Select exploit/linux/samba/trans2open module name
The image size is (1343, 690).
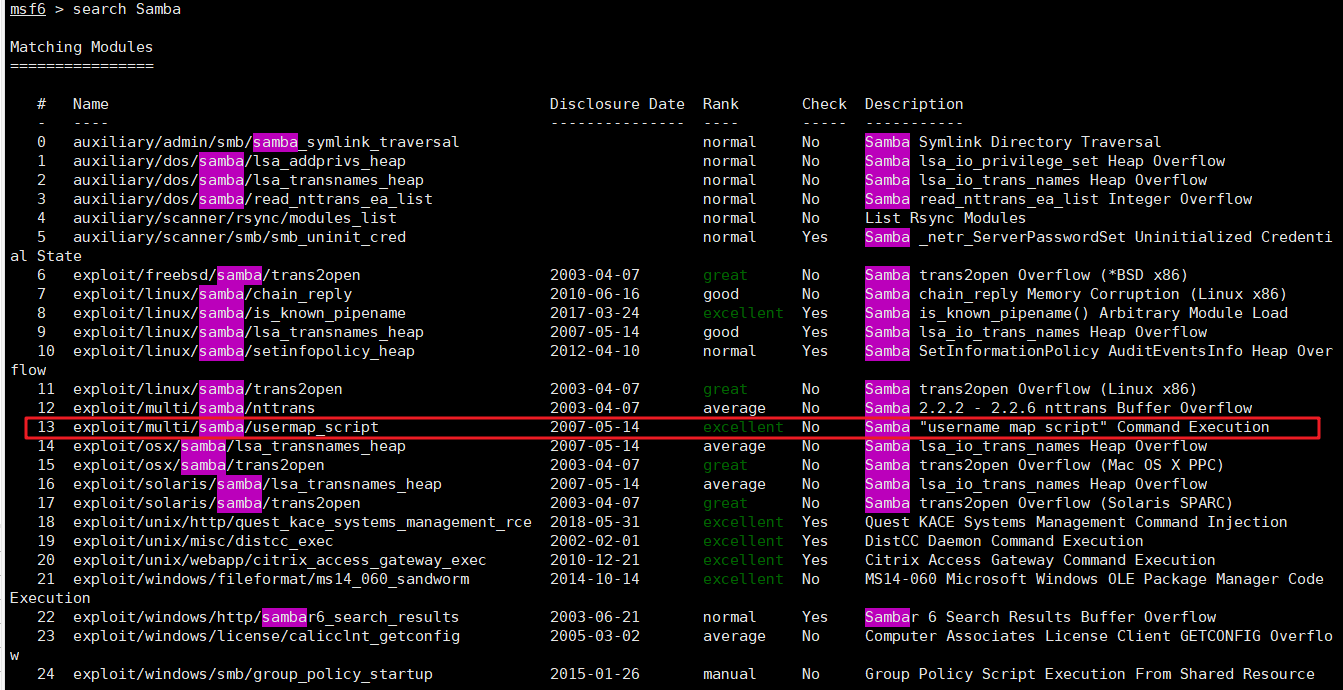pyautogui.click(x=208, y=389)
